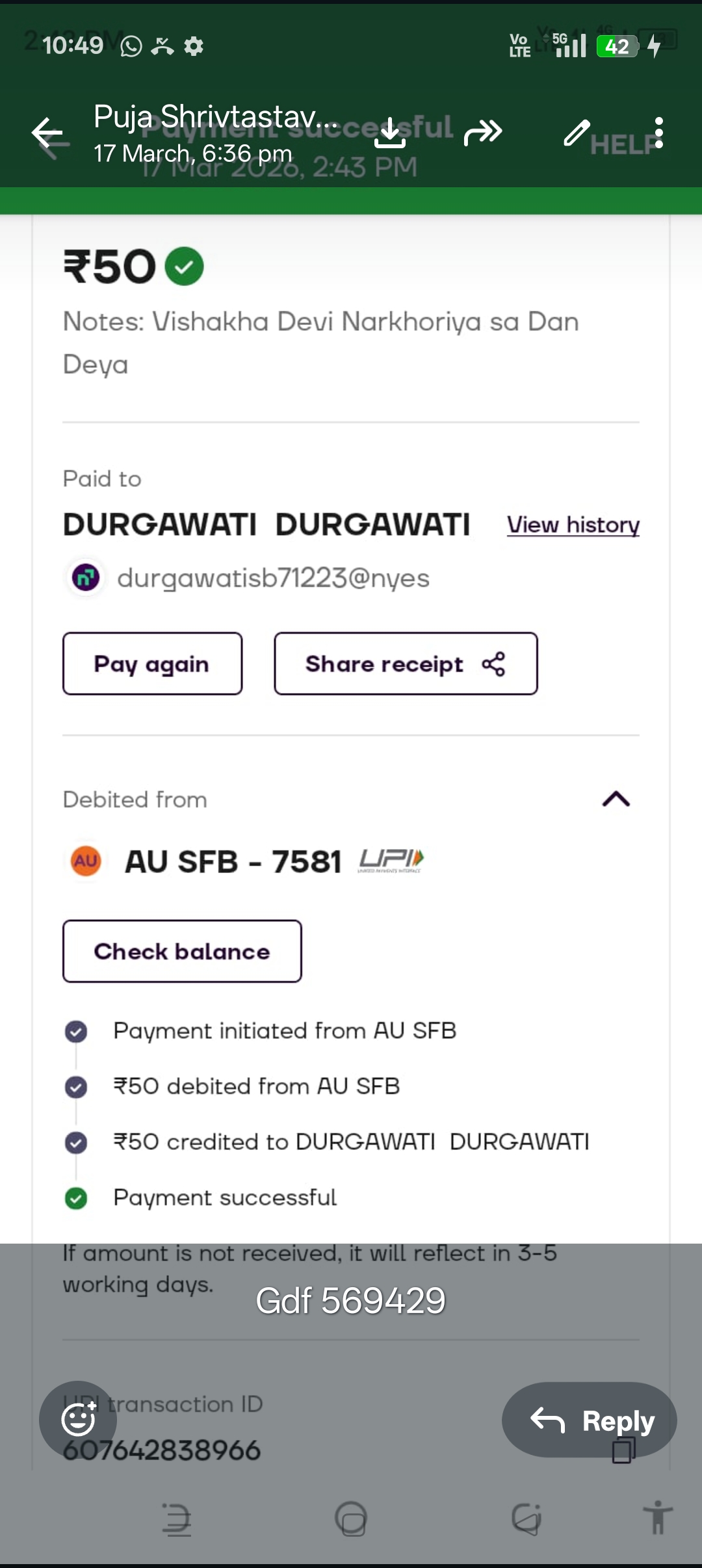This screenshot has width=702, height=1568.
Task: Tap the AU SFB bank logo
Action: pos(86,861)
